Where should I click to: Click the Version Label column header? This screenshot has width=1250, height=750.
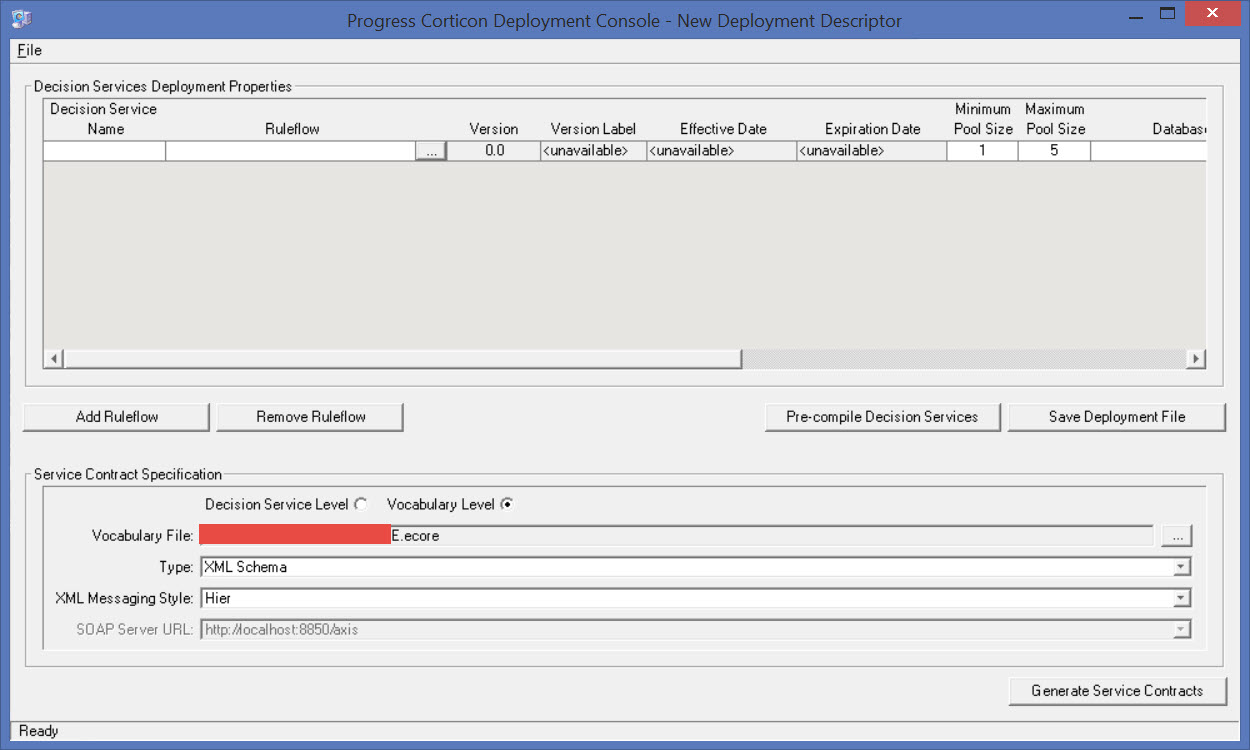tap(593, 129)
